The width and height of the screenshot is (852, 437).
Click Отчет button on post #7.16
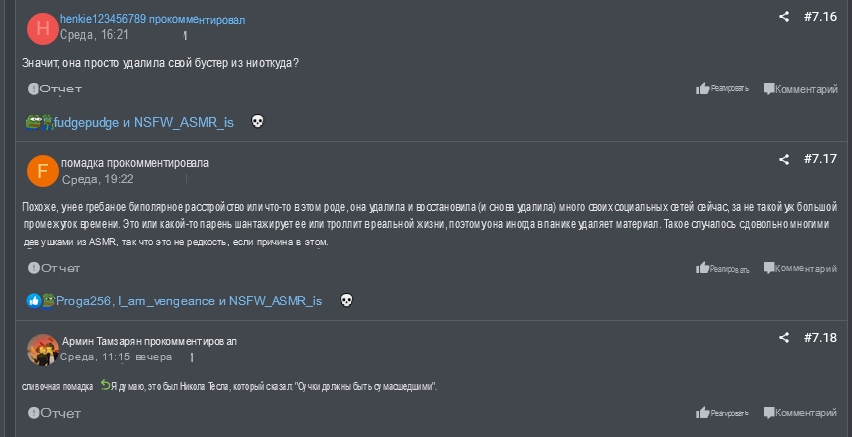pos(55,89)
